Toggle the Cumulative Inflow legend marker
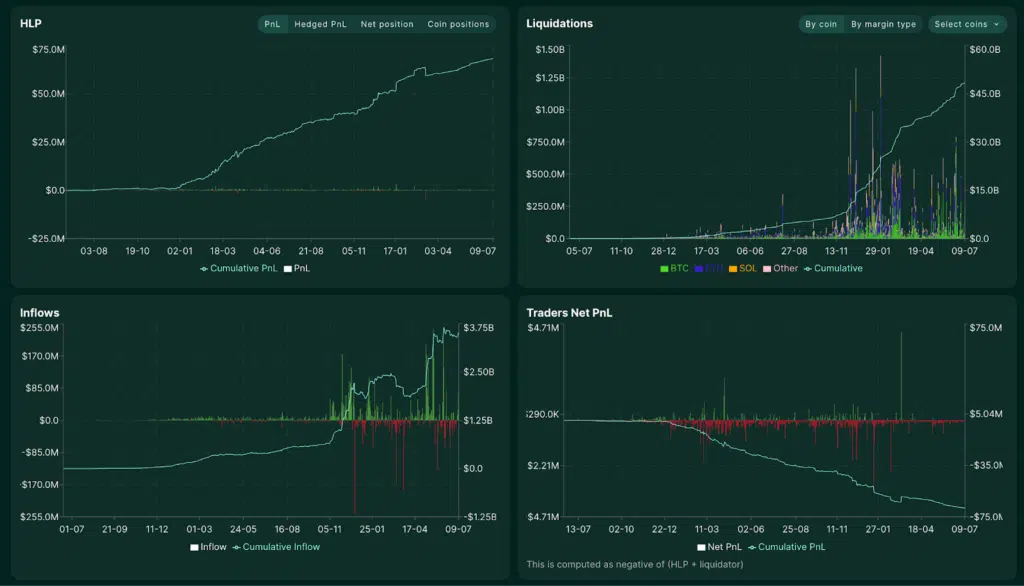The image size is (1024, 586). point(275,547)
